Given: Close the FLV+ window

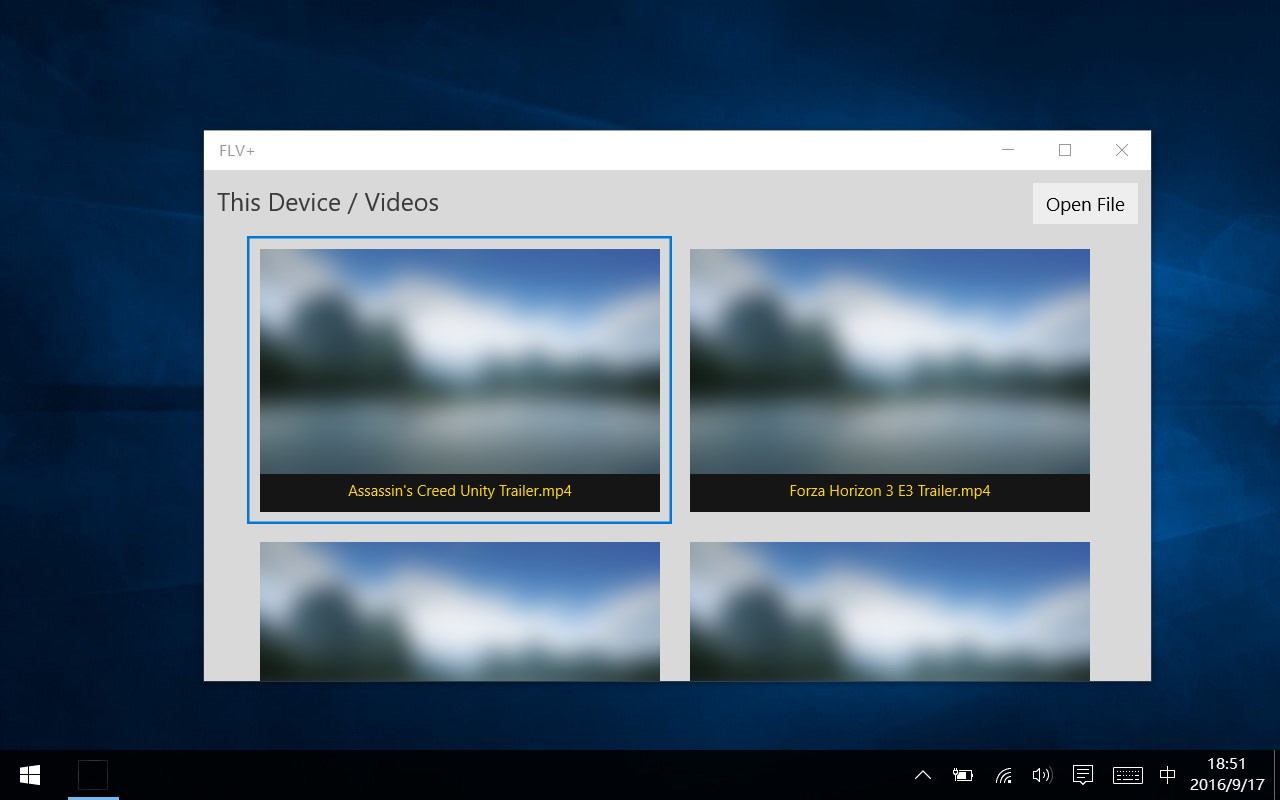Looking at the screenshot, I should [x=1122, y=150].
